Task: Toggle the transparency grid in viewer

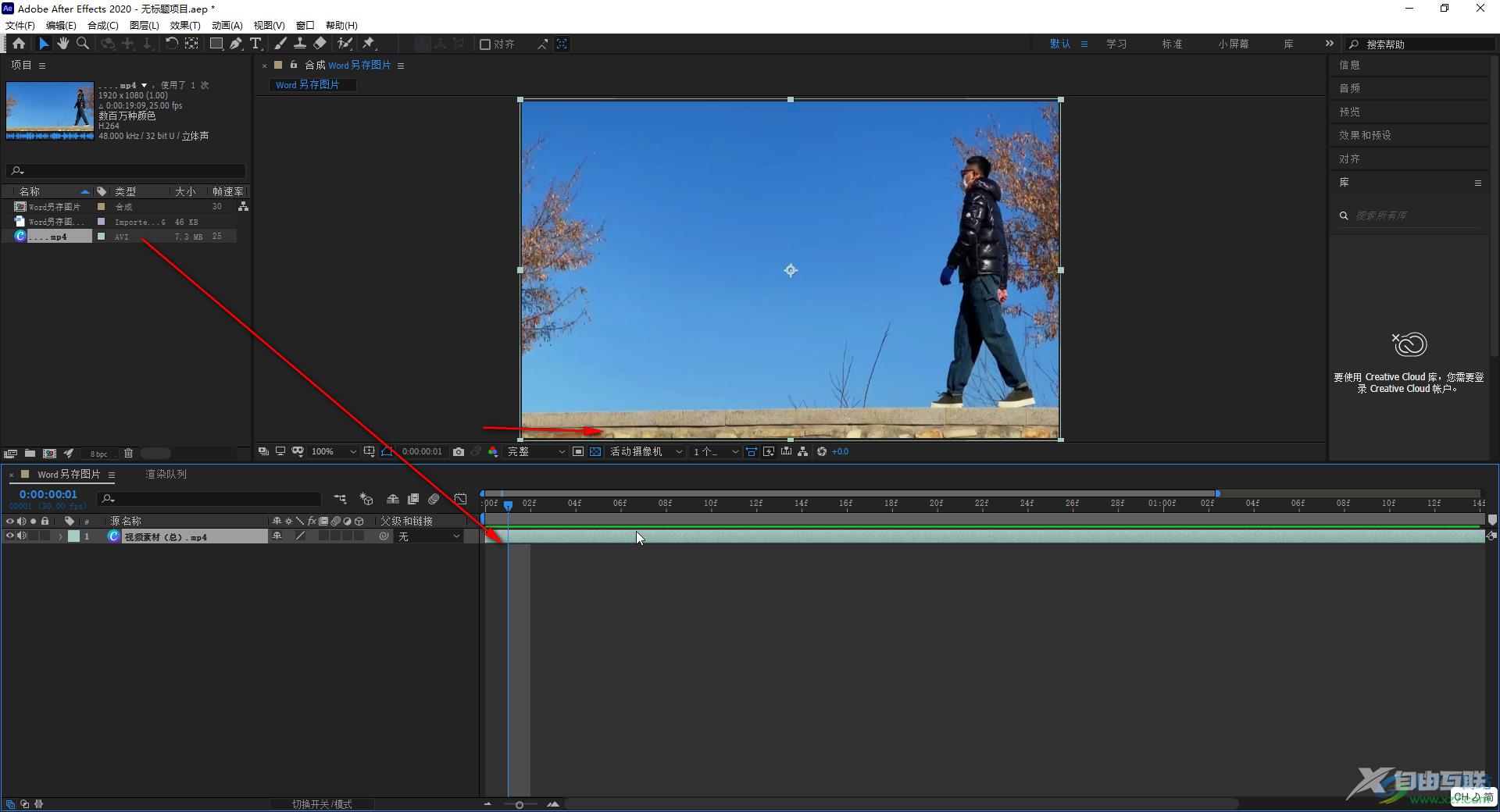Action: [595, 452]
